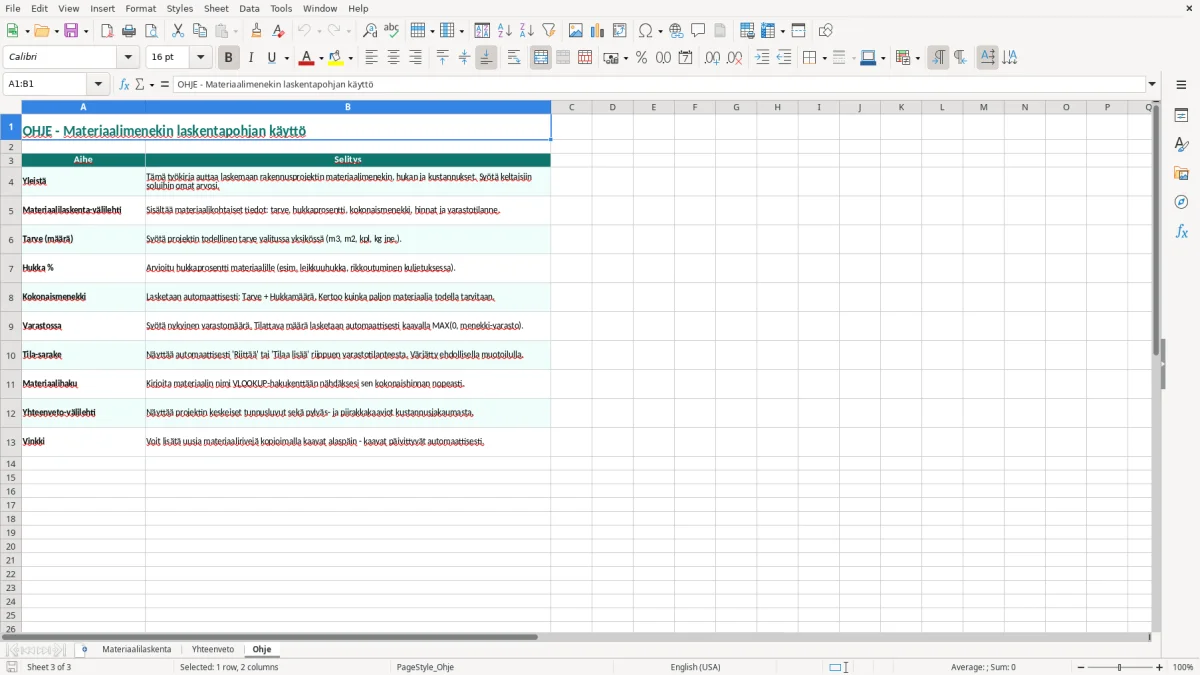Toggle Wrap Text

tap(514, 58)
